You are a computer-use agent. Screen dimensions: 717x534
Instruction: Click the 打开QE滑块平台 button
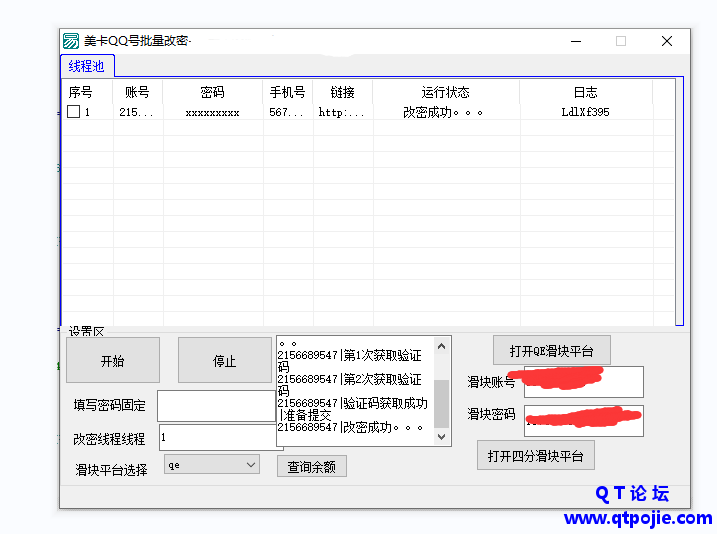(551, 351)
